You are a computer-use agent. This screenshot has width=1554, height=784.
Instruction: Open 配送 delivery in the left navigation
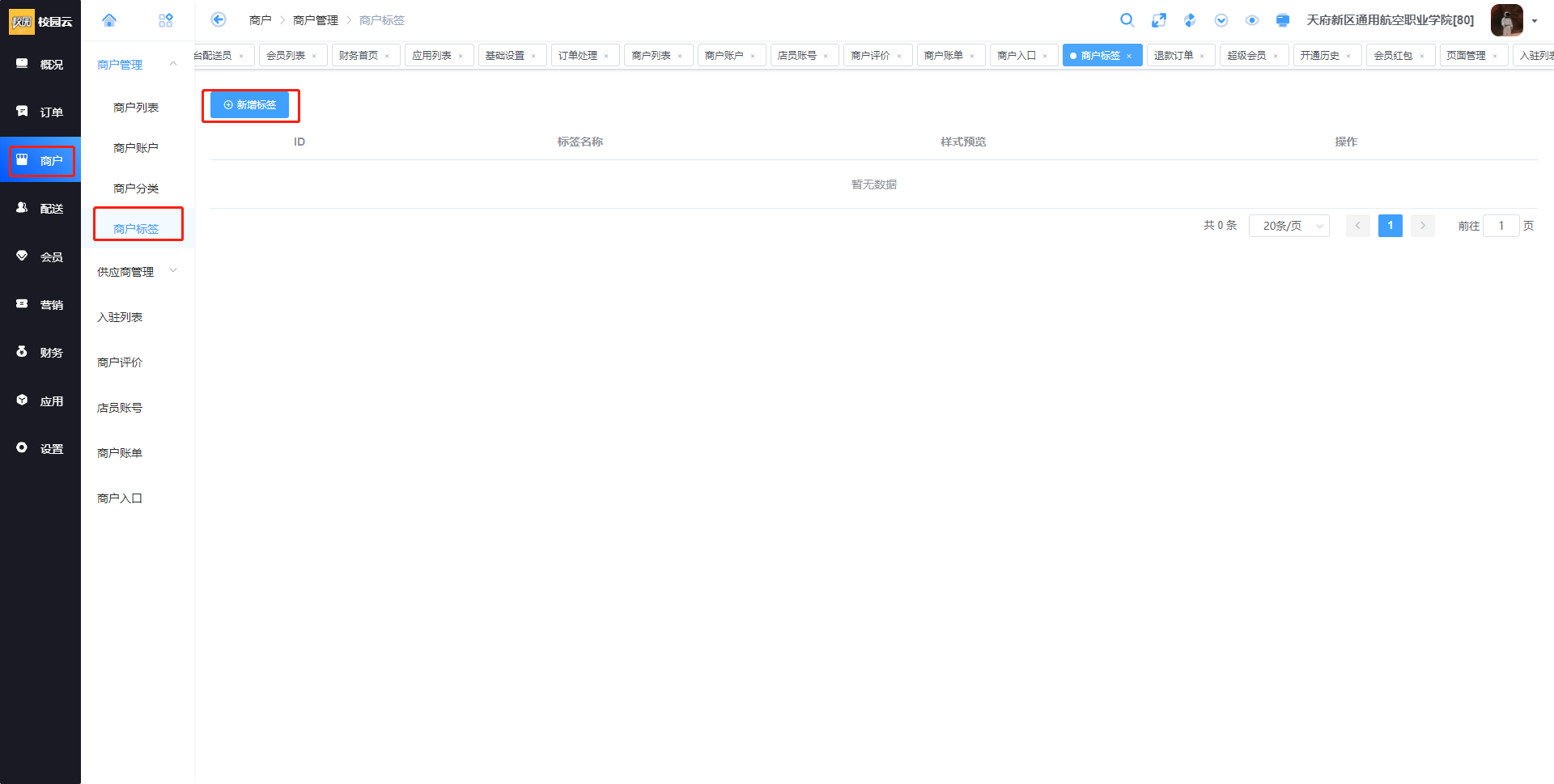tap(40, 208)
